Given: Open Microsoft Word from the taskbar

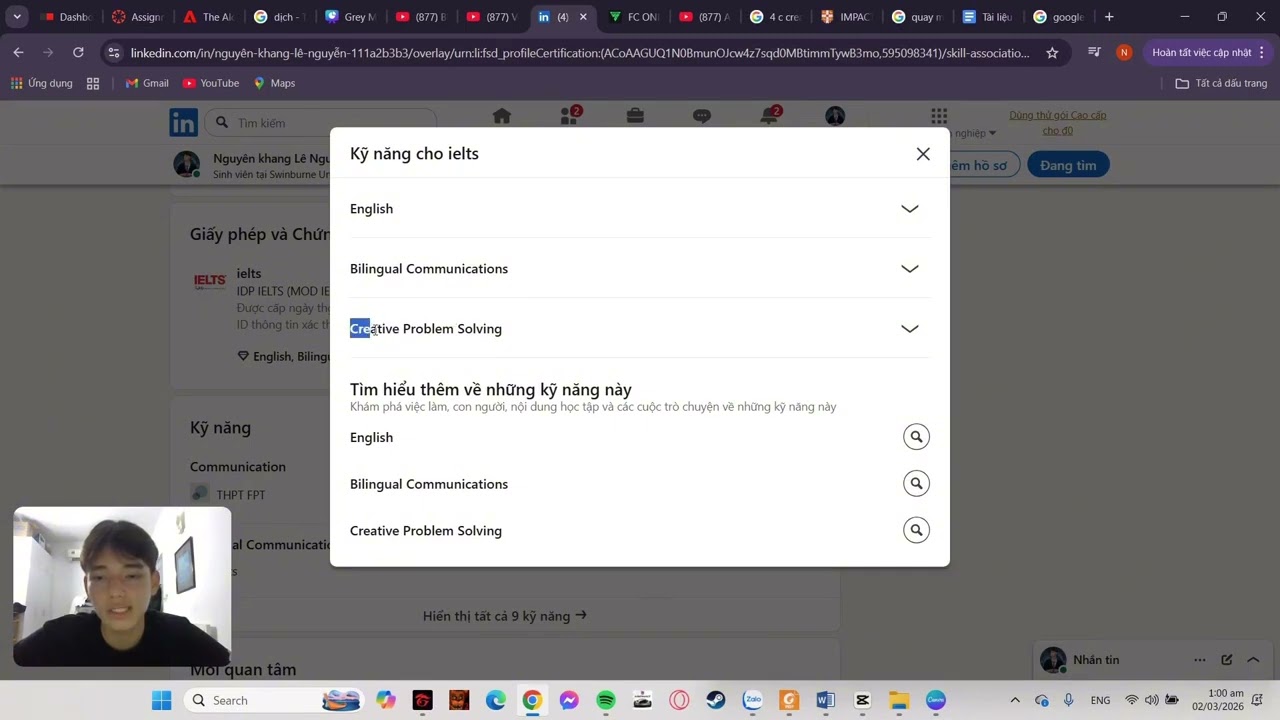Looking at the screenshot, I should coord(825,700).
